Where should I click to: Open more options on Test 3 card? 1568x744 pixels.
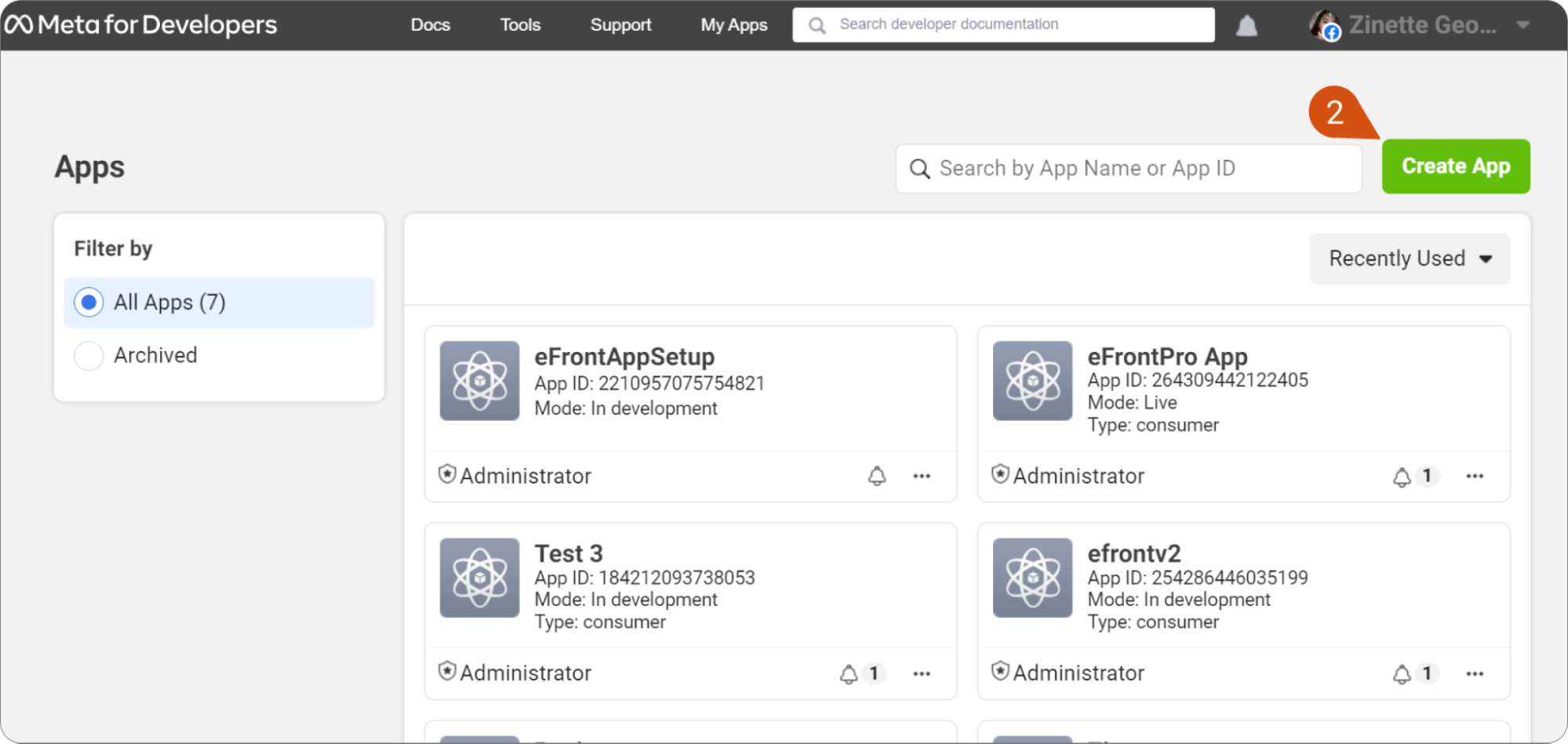click(922, 673)
